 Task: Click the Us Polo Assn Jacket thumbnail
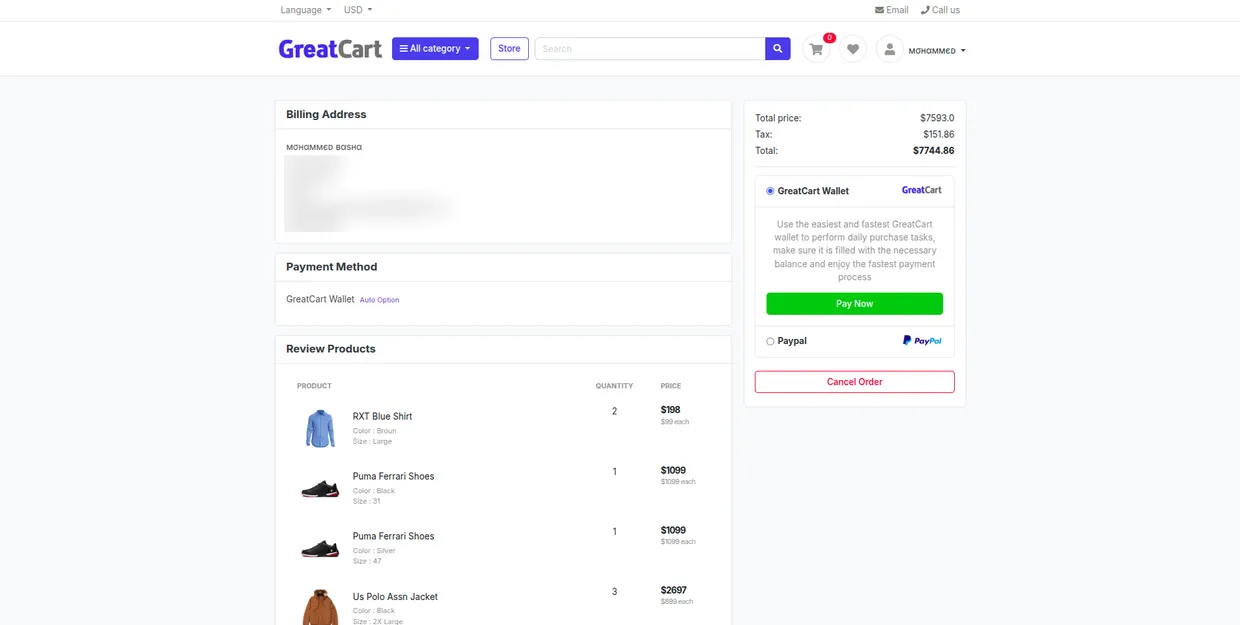pos(320,607)
